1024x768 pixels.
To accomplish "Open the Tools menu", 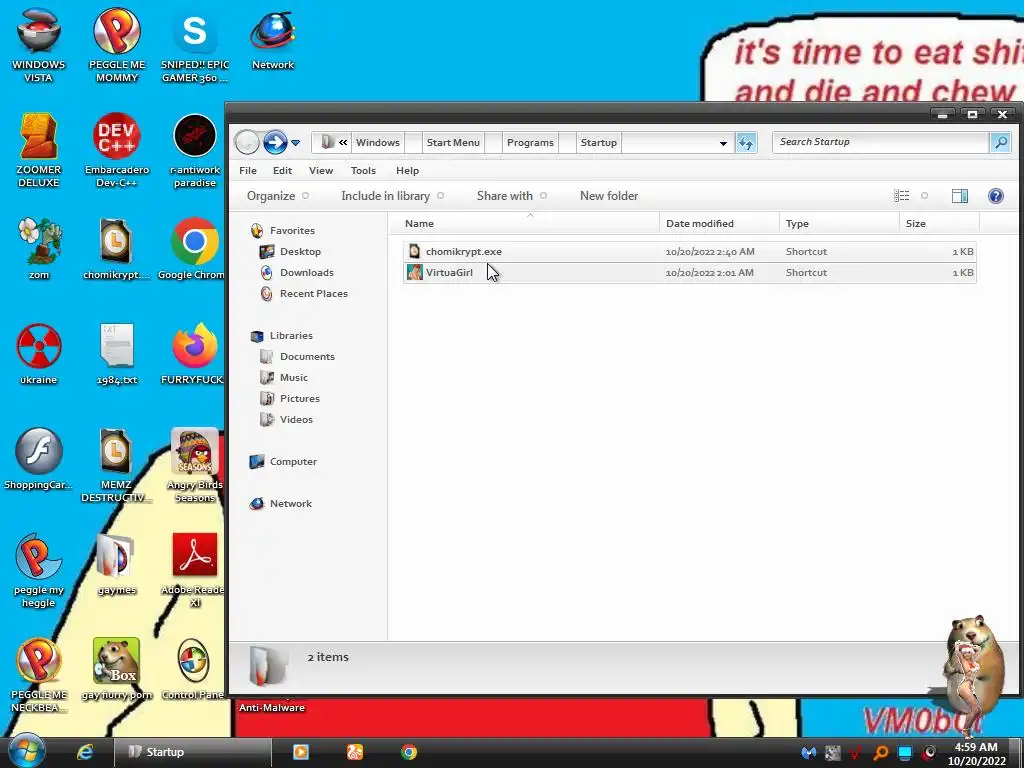I will click(x=363, y=170).
